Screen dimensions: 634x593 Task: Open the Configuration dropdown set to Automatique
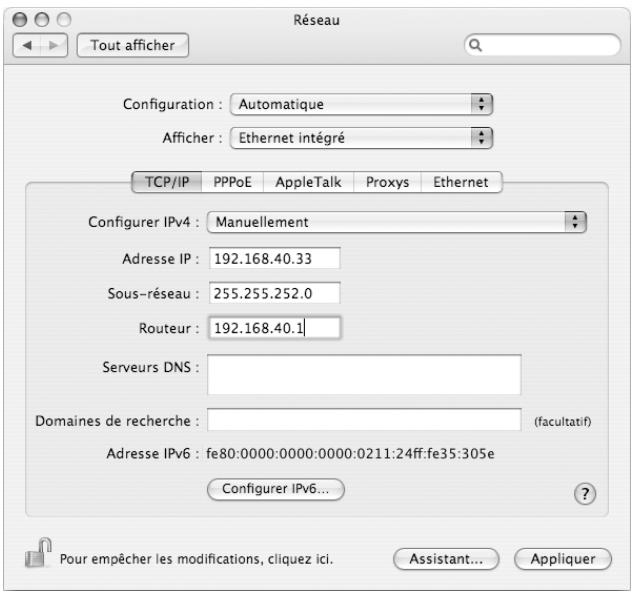[361, 104]
